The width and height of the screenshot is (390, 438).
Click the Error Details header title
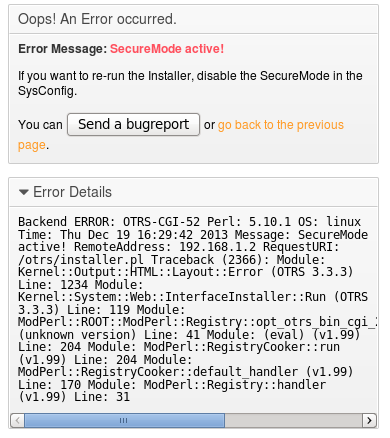click(x=72, y=192)
